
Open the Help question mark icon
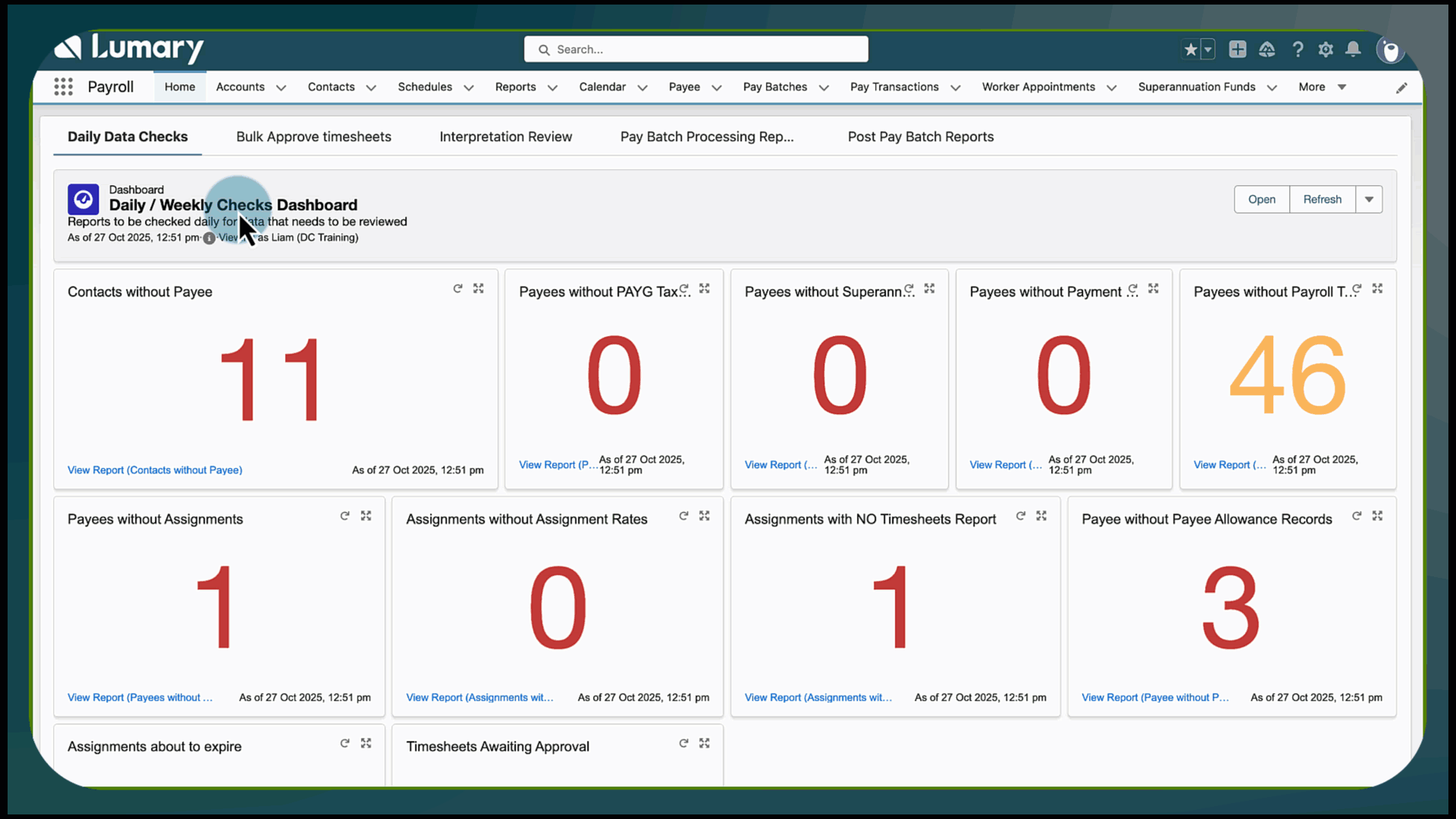click(x=1298, y=49)
